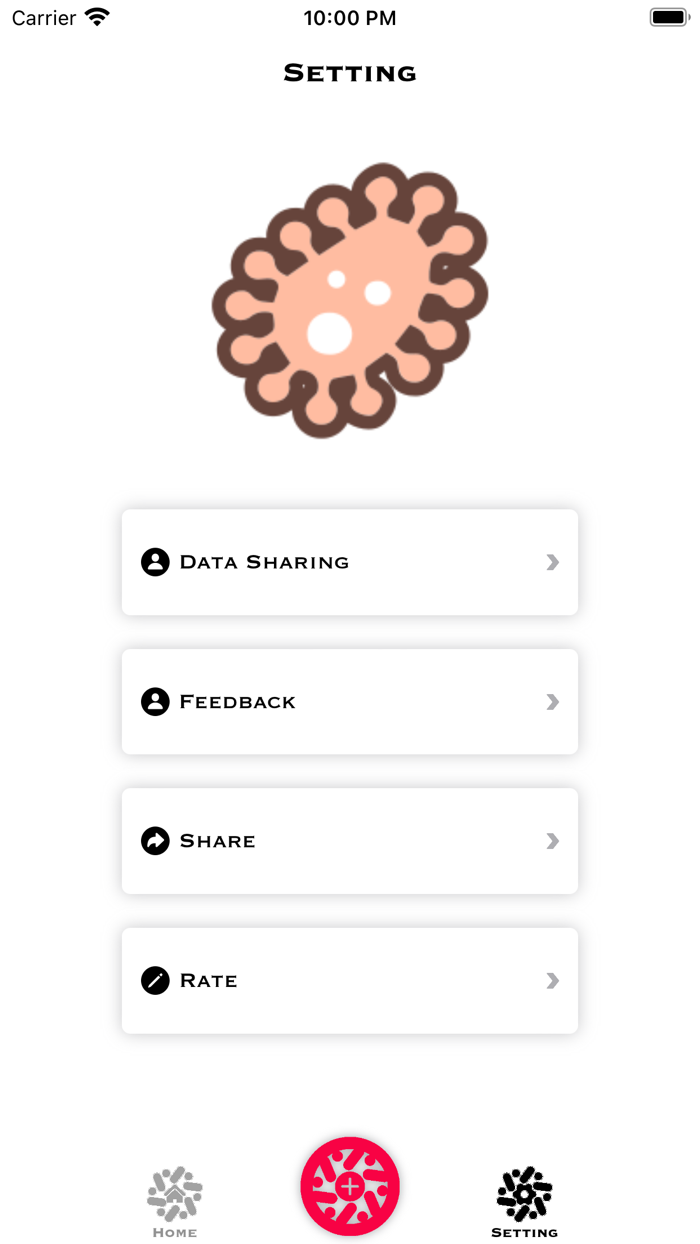Screen dimensions: 700x1244
Task: Tap the arrow icon beside Share
Action: click(x=155, y=841)
